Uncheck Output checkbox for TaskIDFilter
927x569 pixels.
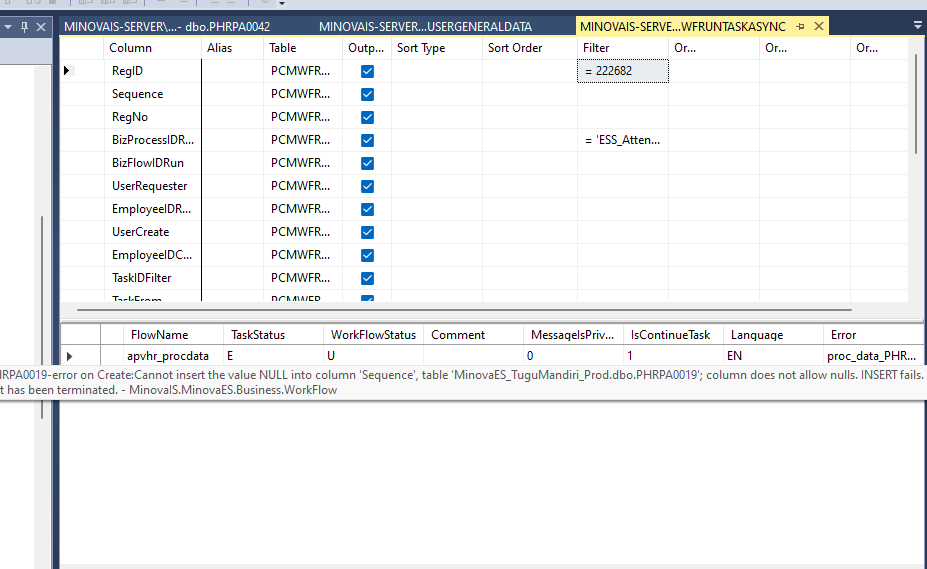point(367,278)
